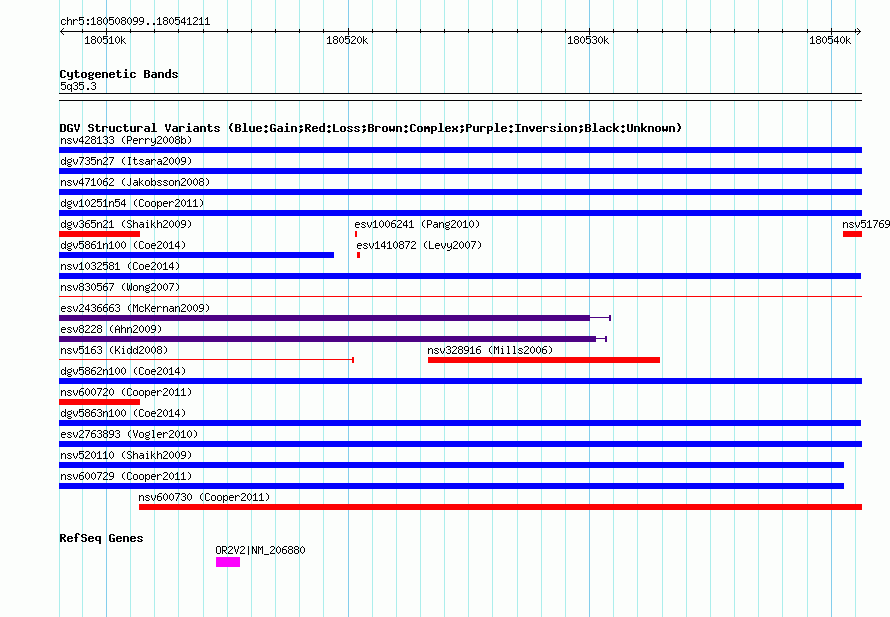The image size is (890, 617).
Task: Click the dgv5863n100 (Coe2014) label
Action: point(123,413)
